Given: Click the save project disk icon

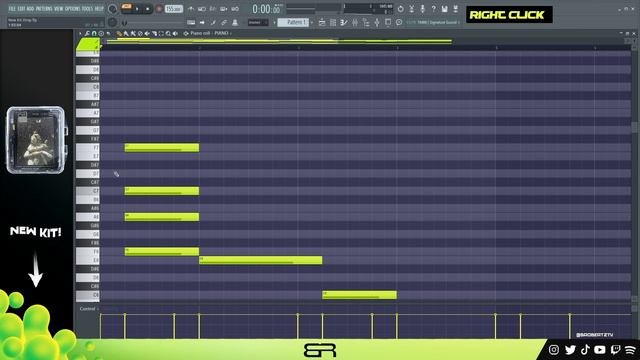Looking at the screenshot, I should 444,9.
